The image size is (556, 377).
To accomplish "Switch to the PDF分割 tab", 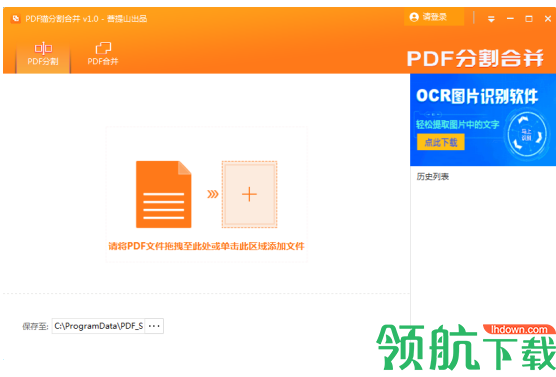I will click(43, 54).
